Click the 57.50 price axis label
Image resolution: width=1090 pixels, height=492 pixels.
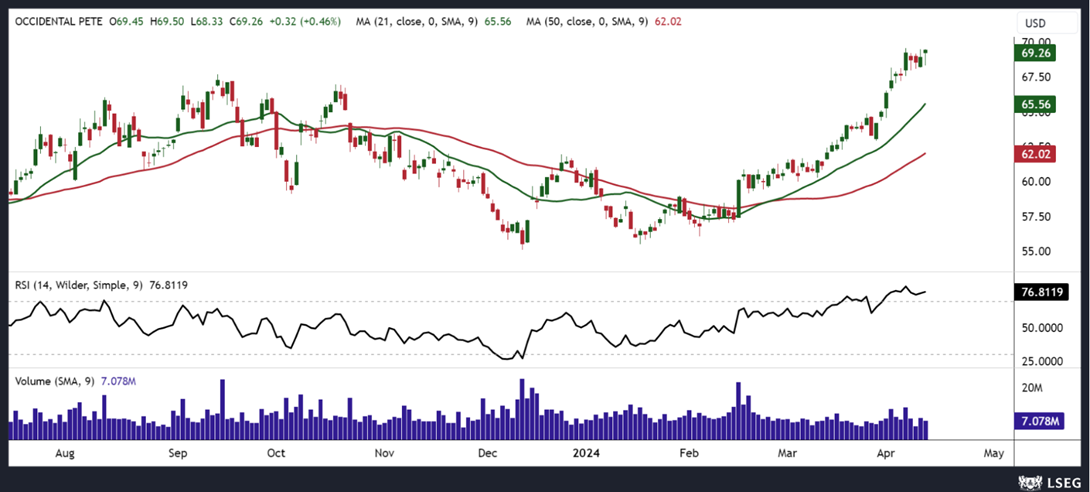pos(1036,217)
